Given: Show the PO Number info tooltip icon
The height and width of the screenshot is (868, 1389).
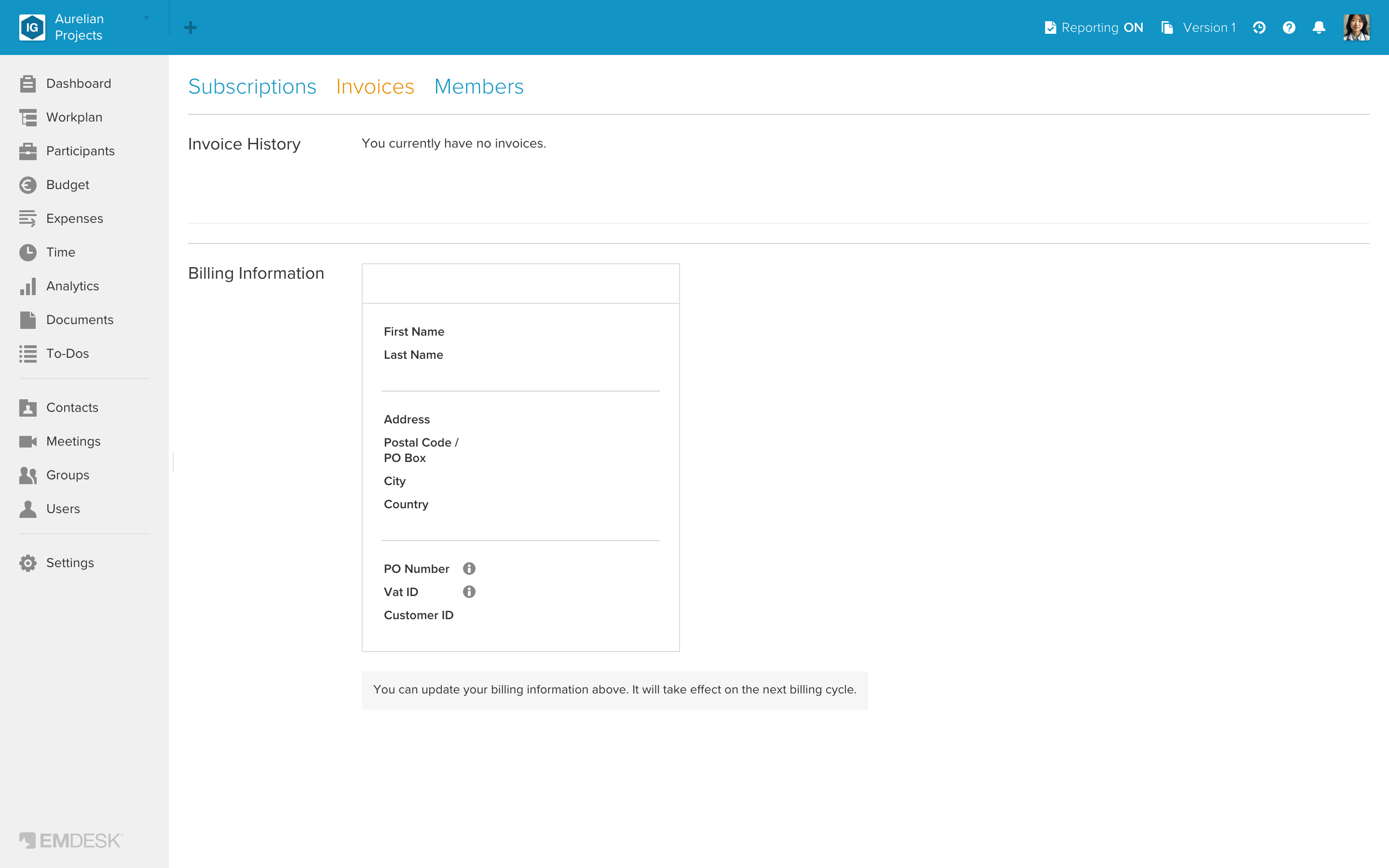Looking at the screenshot, I should click(469, 569).
